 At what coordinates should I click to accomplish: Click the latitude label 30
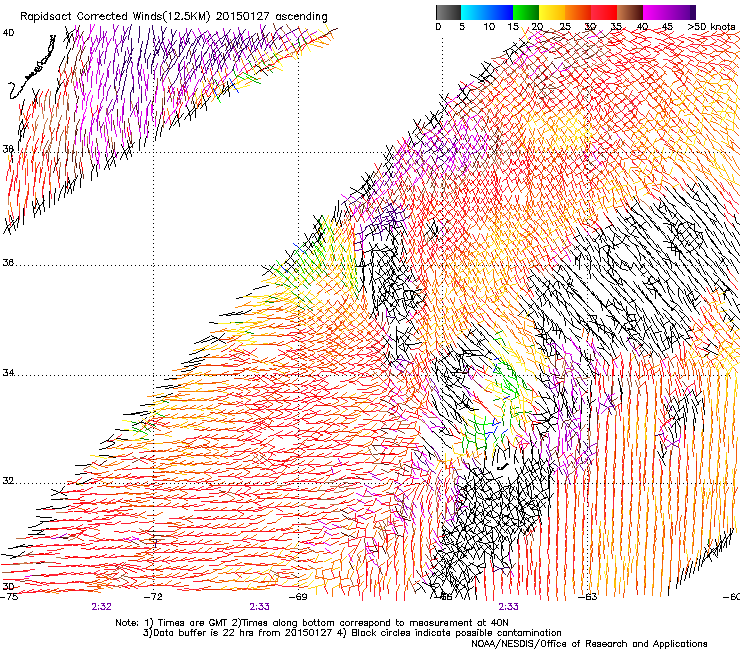pos(8,586)
